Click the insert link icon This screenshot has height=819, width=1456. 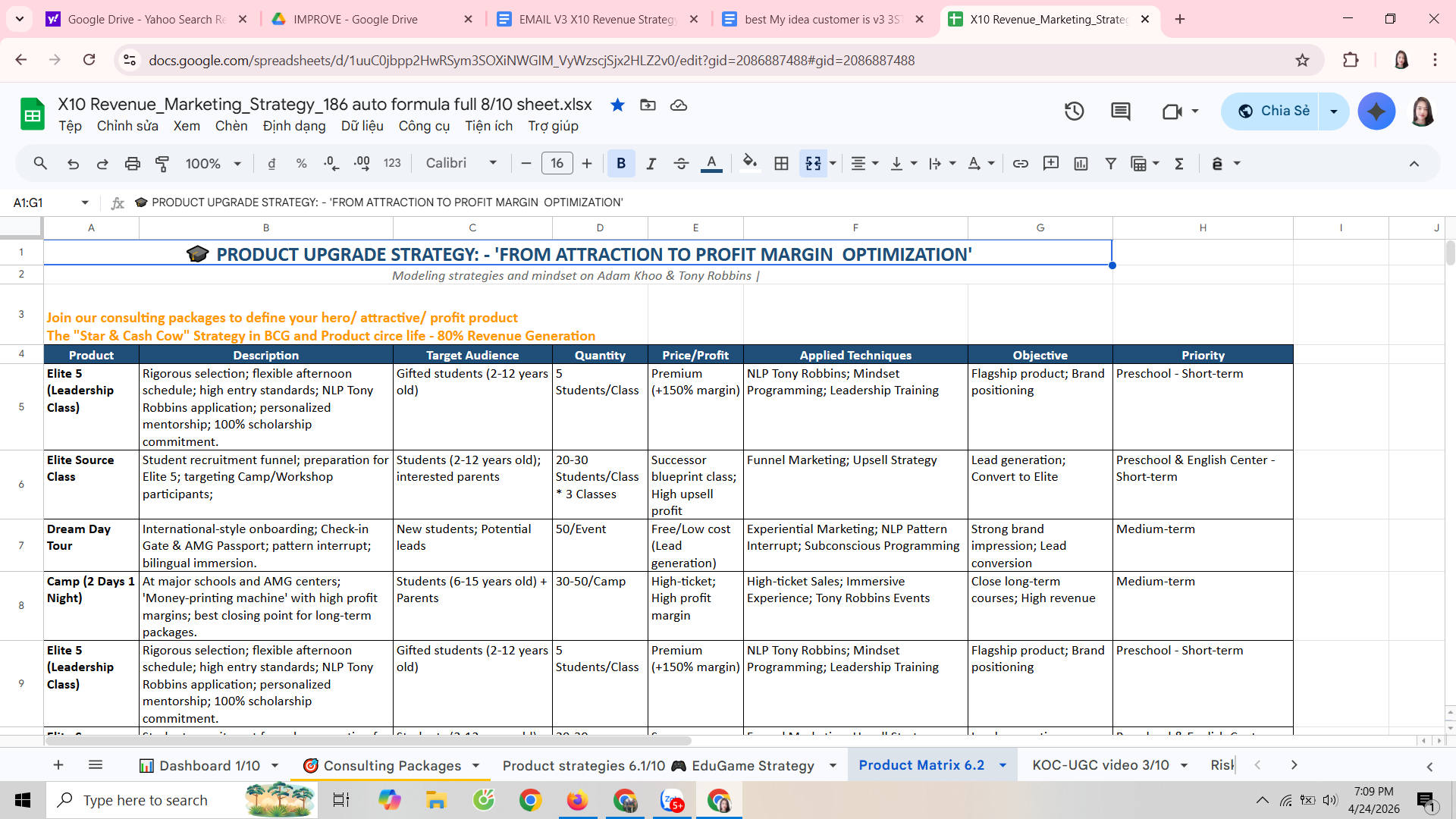(x=1020, y=163)
